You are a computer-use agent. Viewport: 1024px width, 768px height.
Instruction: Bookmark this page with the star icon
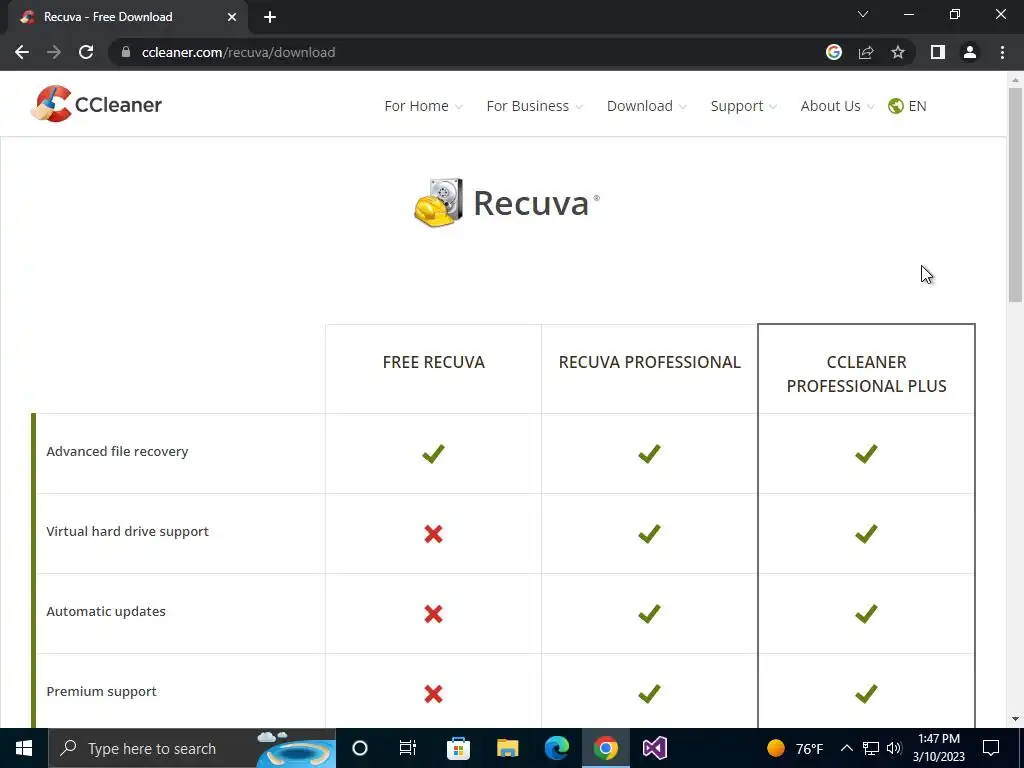(898, 52)
